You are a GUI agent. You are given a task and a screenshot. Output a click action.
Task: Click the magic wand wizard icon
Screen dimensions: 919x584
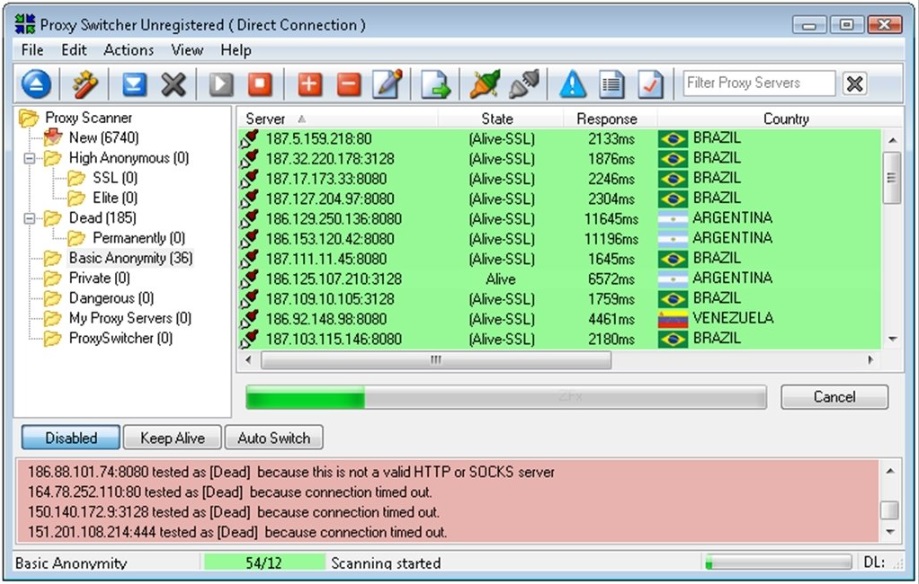point(86,85)
